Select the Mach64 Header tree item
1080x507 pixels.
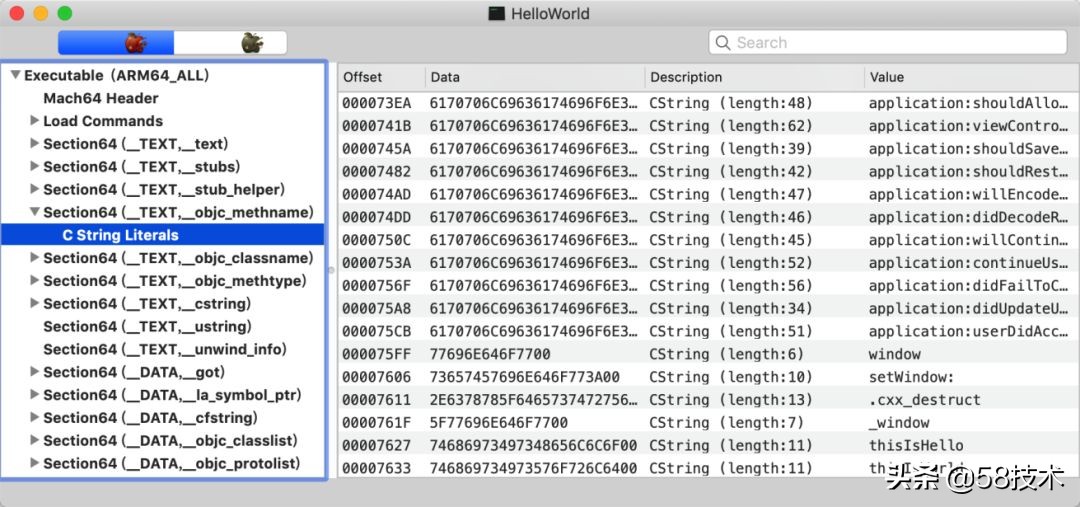101,98
